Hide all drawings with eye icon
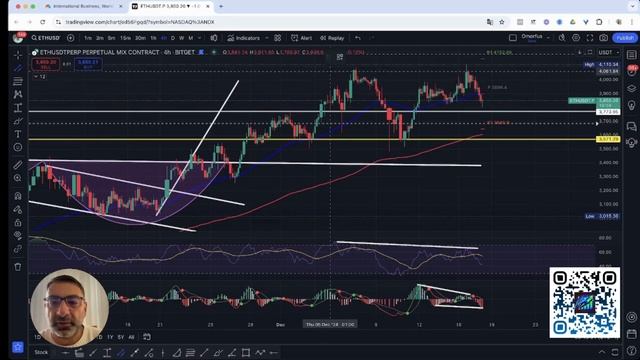This screenshot has width=640, height=360. coord(18,236)
